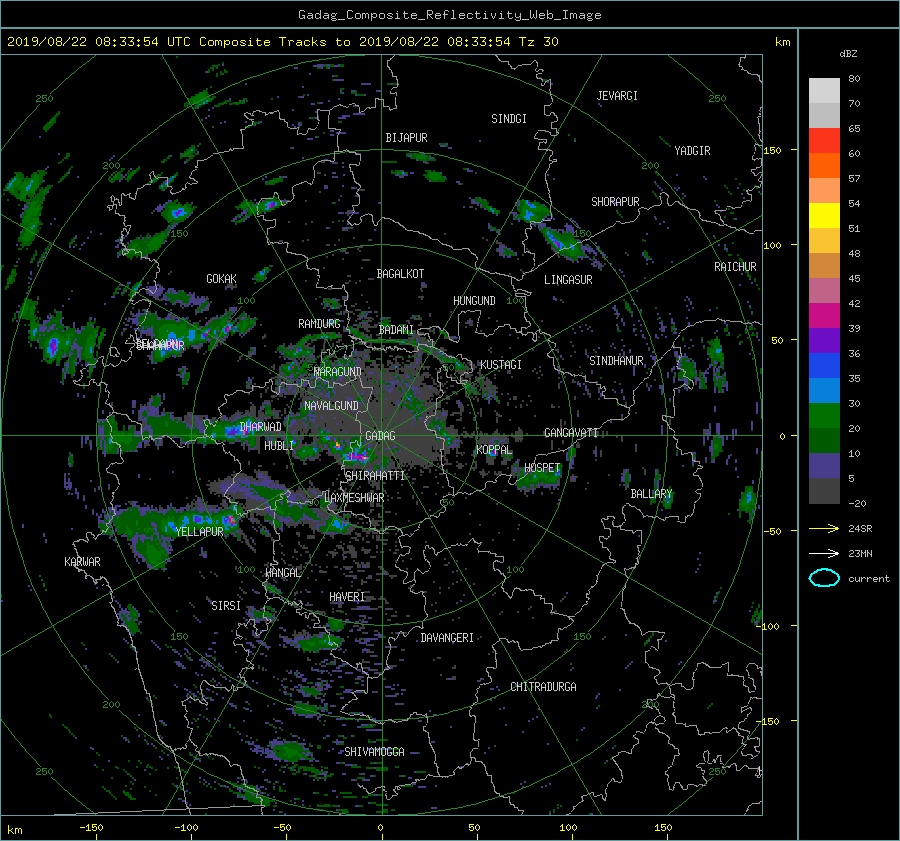Viewport: 900px width, 841px height.
Task: Click the NAVALGUND city label
Action: click(331, 406)
